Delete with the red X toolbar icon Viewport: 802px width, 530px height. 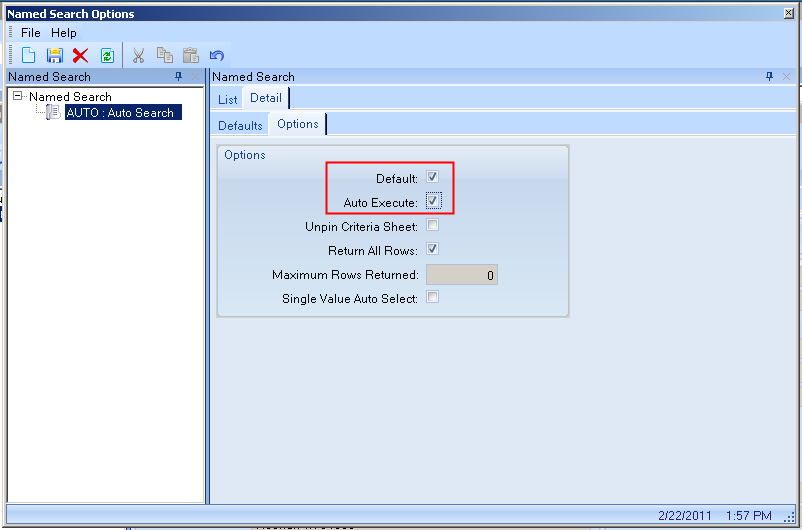click(x=80, y=55)
